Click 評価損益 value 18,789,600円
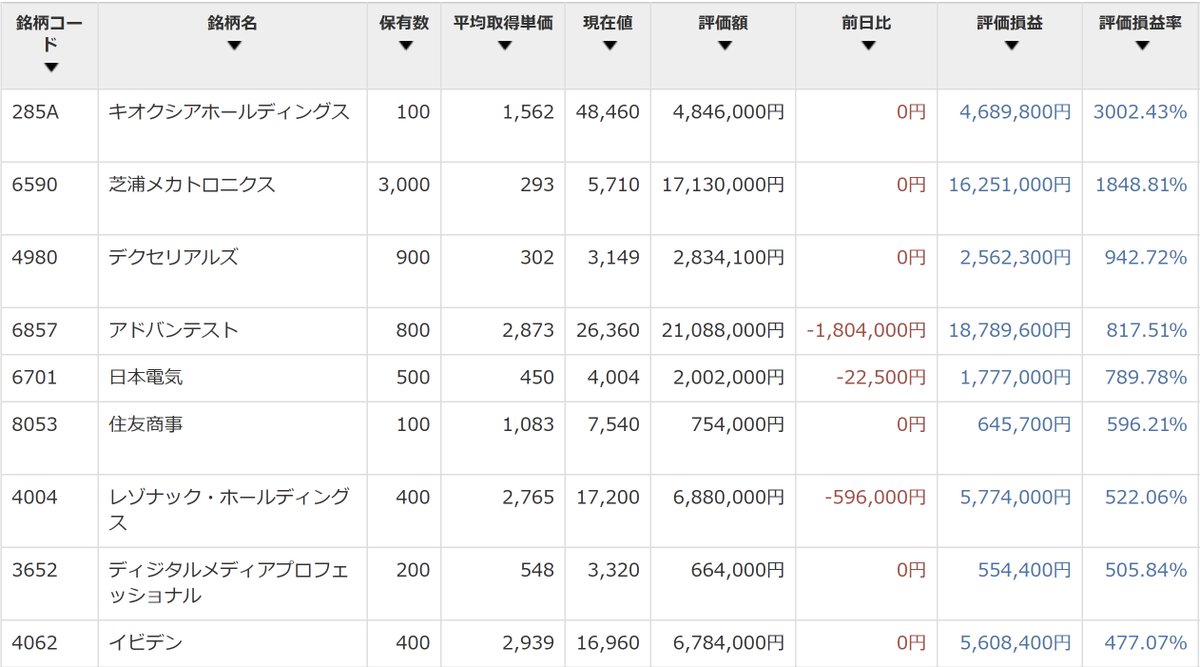1200x667 pixels. coord(1009,330)
